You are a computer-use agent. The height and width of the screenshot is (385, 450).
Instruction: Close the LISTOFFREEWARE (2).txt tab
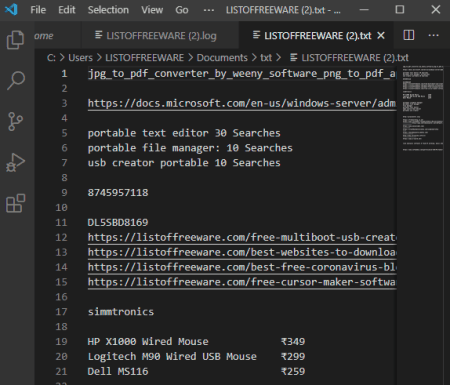coord(381,35)
